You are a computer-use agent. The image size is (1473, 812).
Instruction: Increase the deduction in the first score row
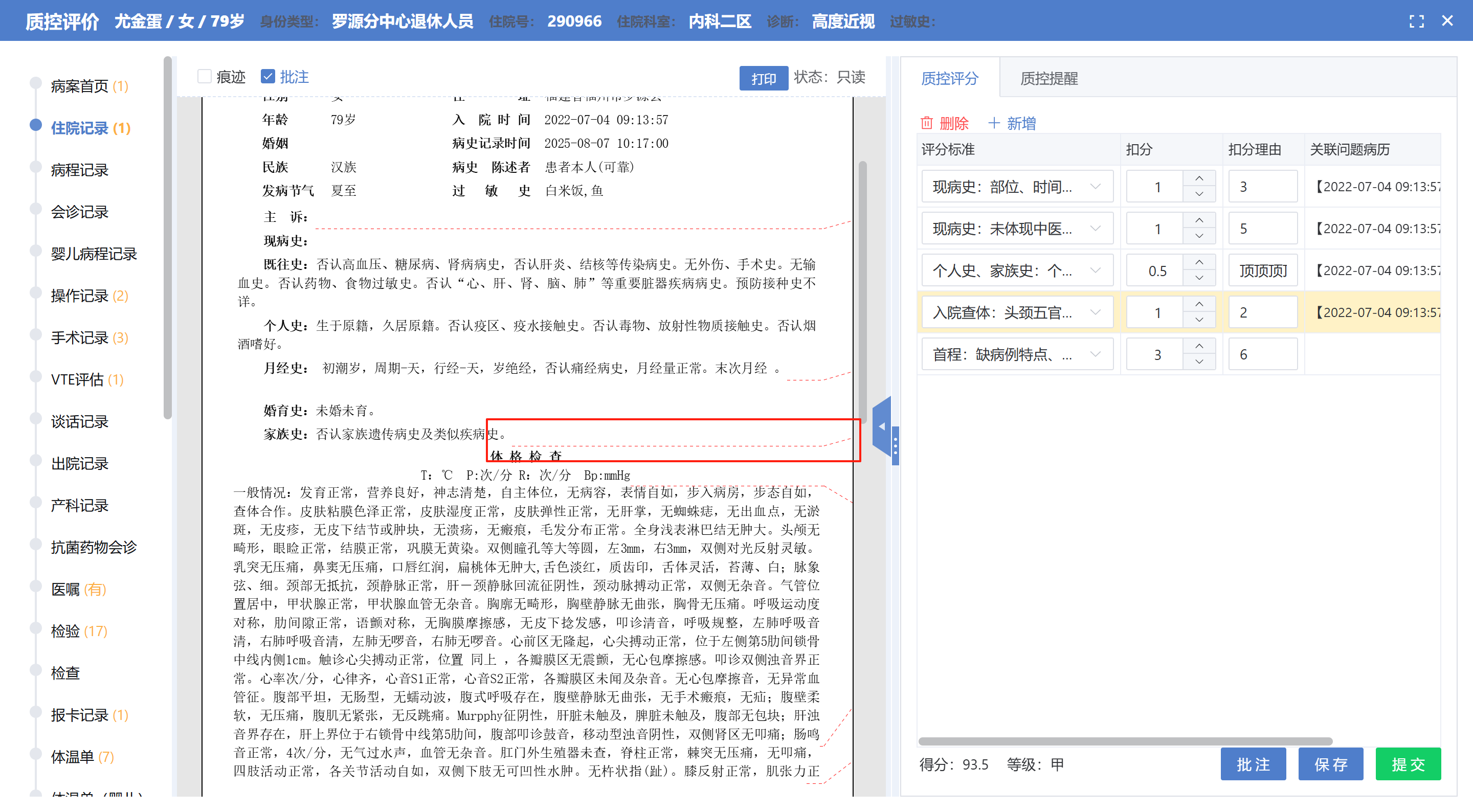[1199, 178]
